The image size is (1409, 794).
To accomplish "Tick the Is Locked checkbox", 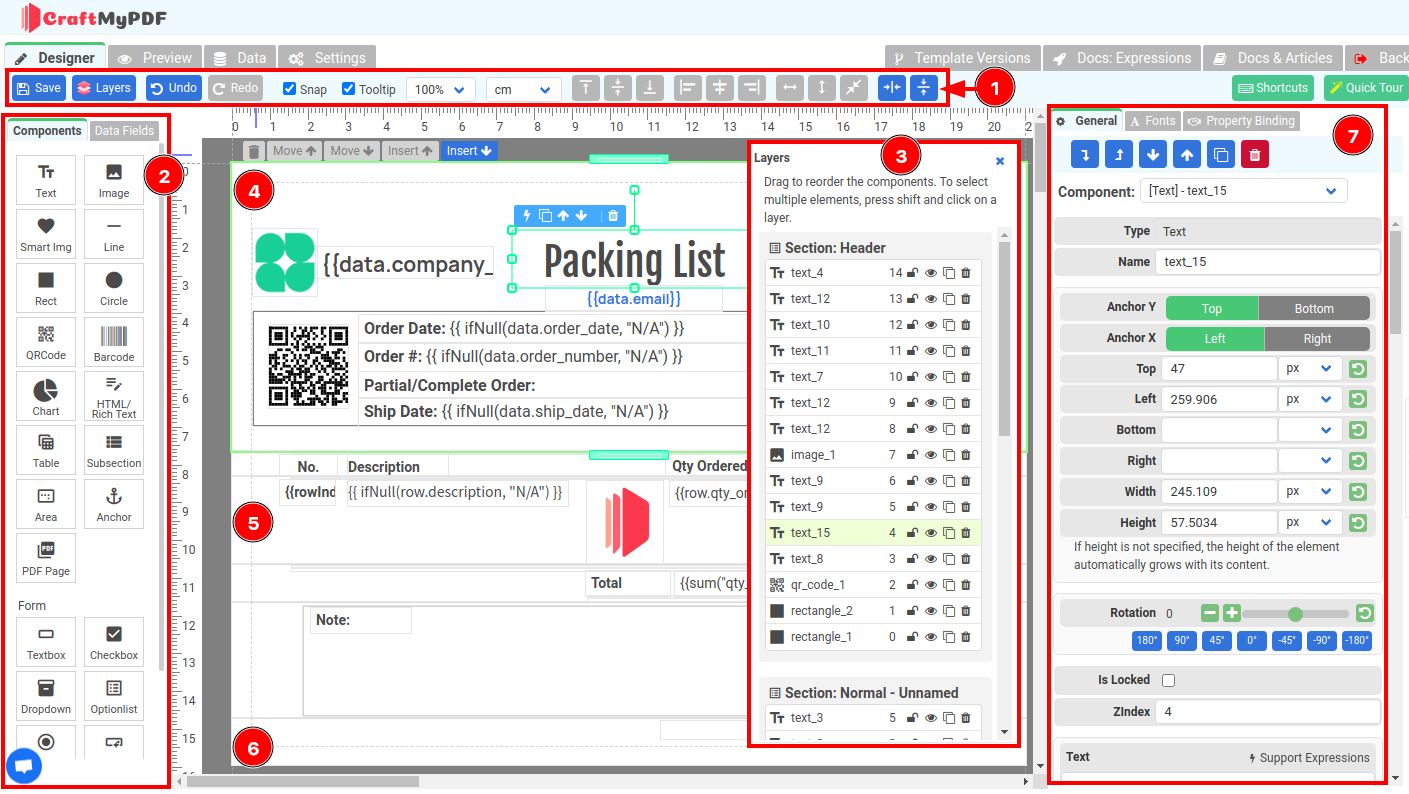I will (1168, 680).
